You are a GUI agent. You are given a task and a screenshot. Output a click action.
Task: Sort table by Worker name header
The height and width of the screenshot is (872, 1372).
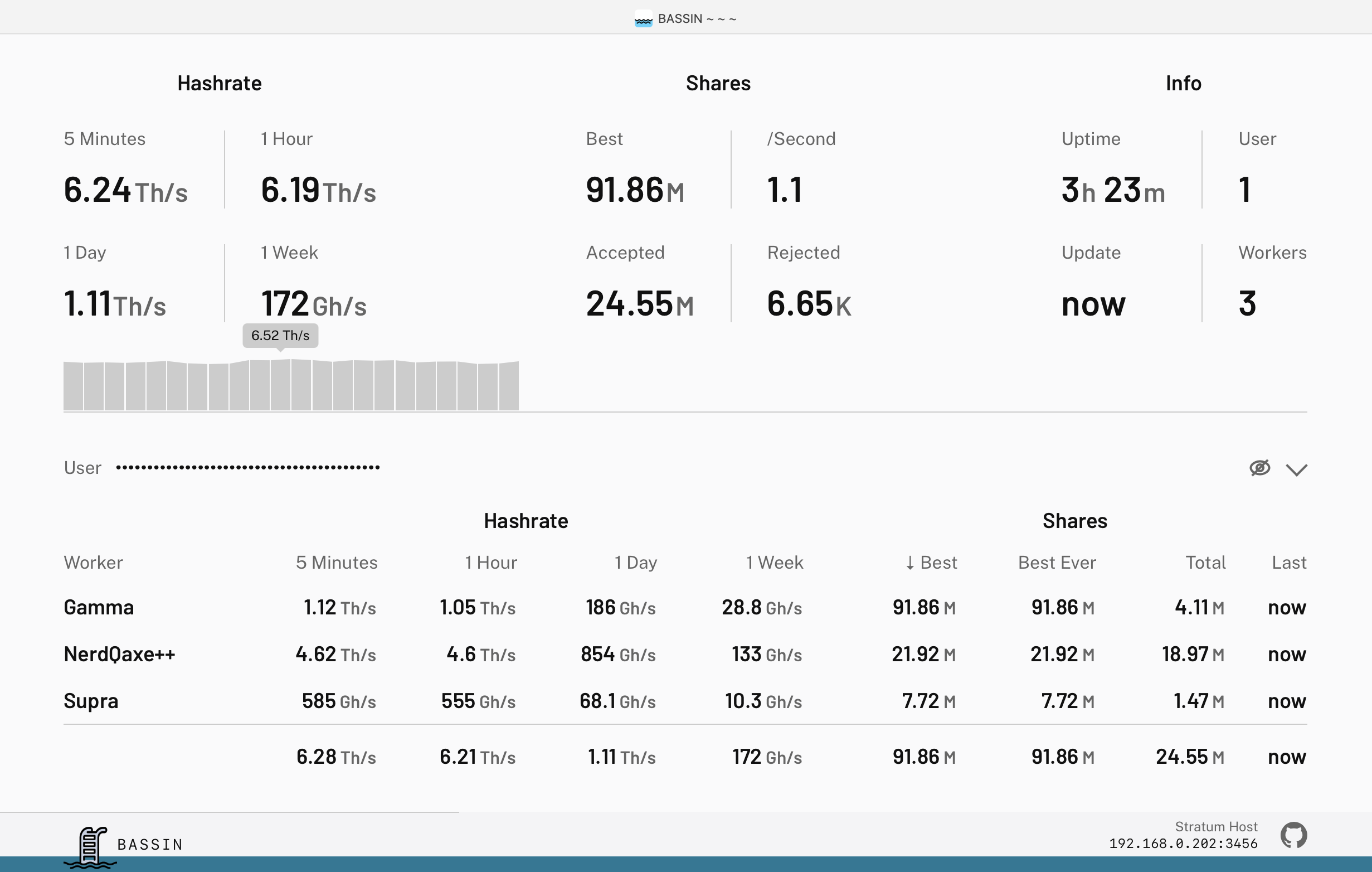click(94, 563)
